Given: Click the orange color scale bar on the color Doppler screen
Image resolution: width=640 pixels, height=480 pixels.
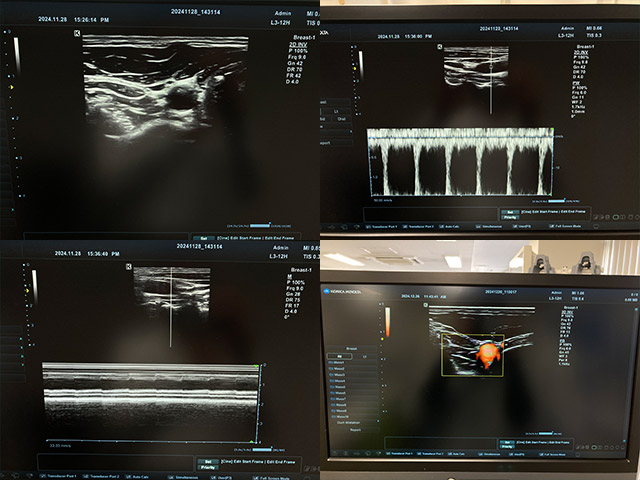Looking at the screenshot, I should (x=387, y=322).
